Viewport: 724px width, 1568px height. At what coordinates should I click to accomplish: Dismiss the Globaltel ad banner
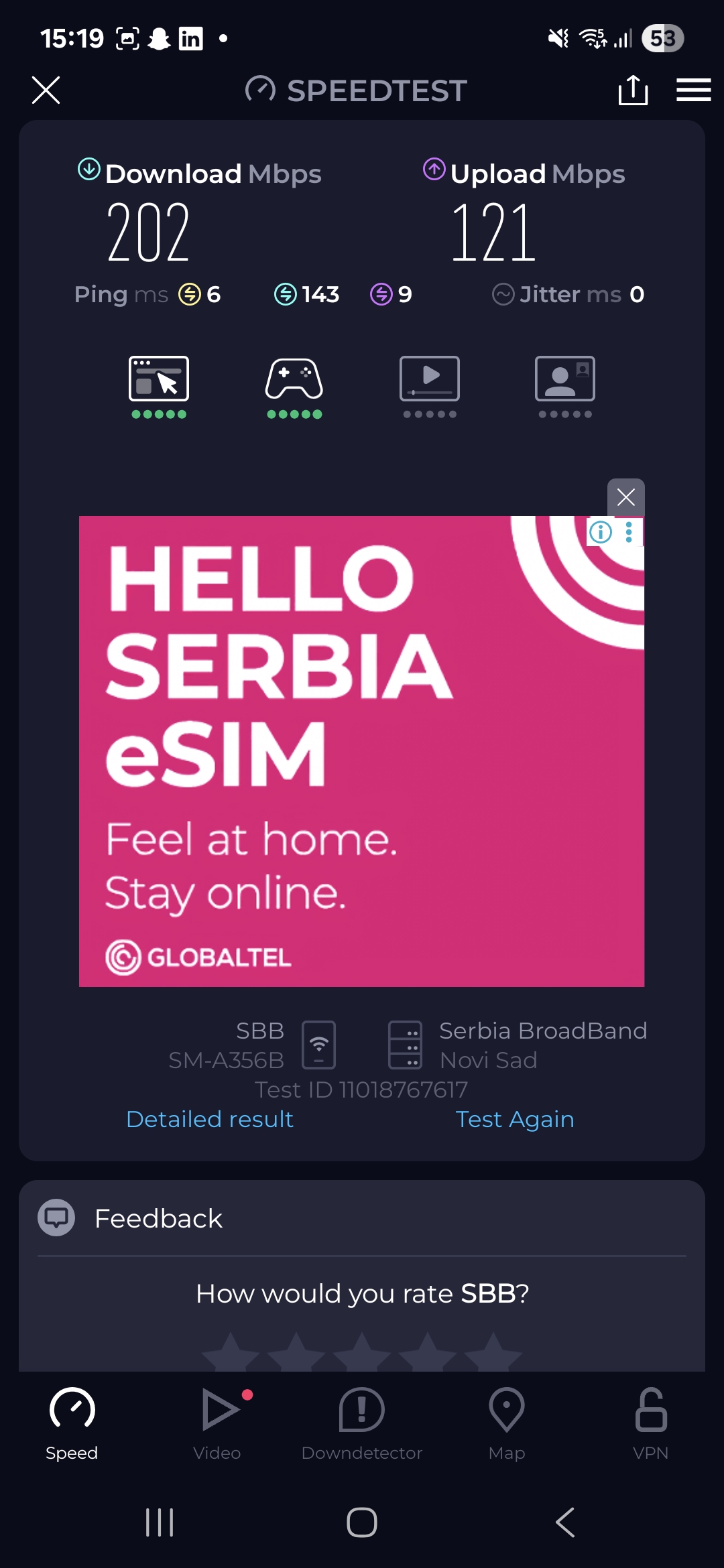point(626,497)
